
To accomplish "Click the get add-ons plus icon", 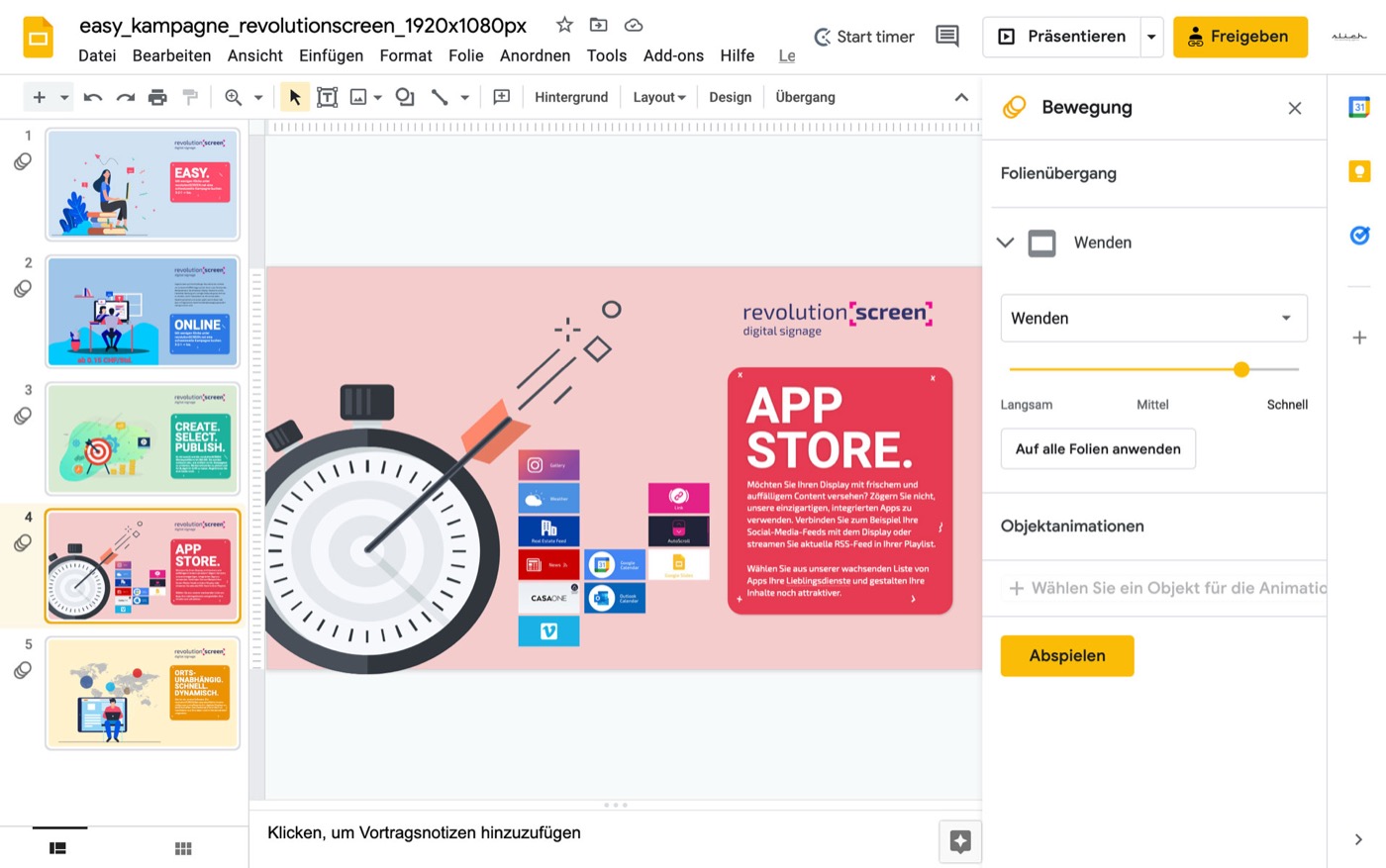I will 1359,338.
